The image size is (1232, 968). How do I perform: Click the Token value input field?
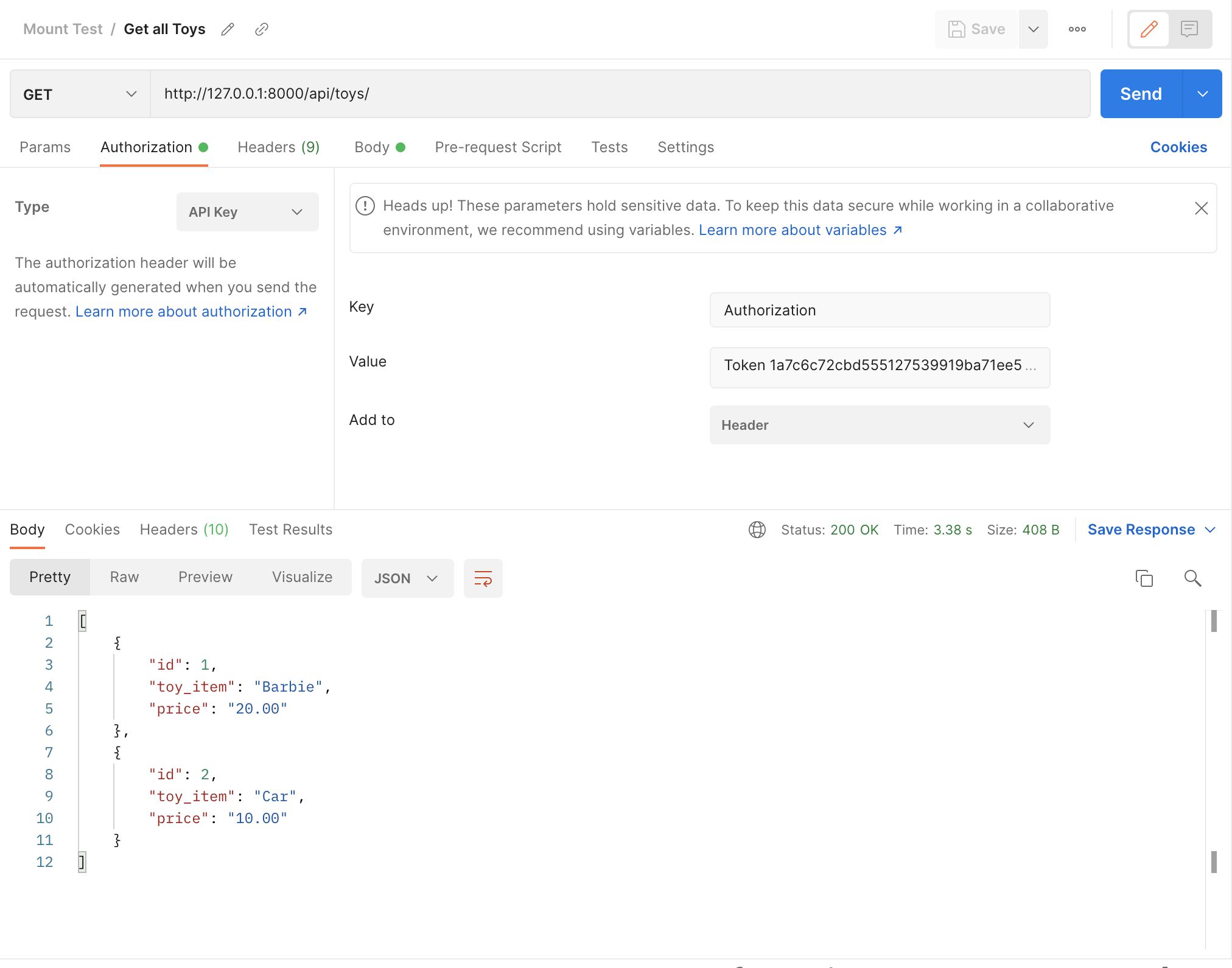(x=879, y=367)
